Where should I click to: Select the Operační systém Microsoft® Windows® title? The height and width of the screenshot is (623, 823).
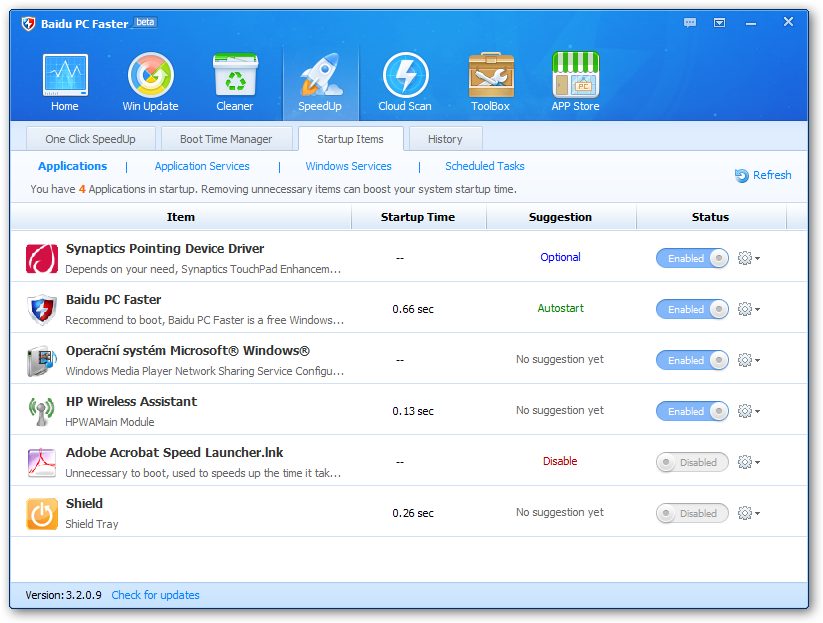pos(188,351)
